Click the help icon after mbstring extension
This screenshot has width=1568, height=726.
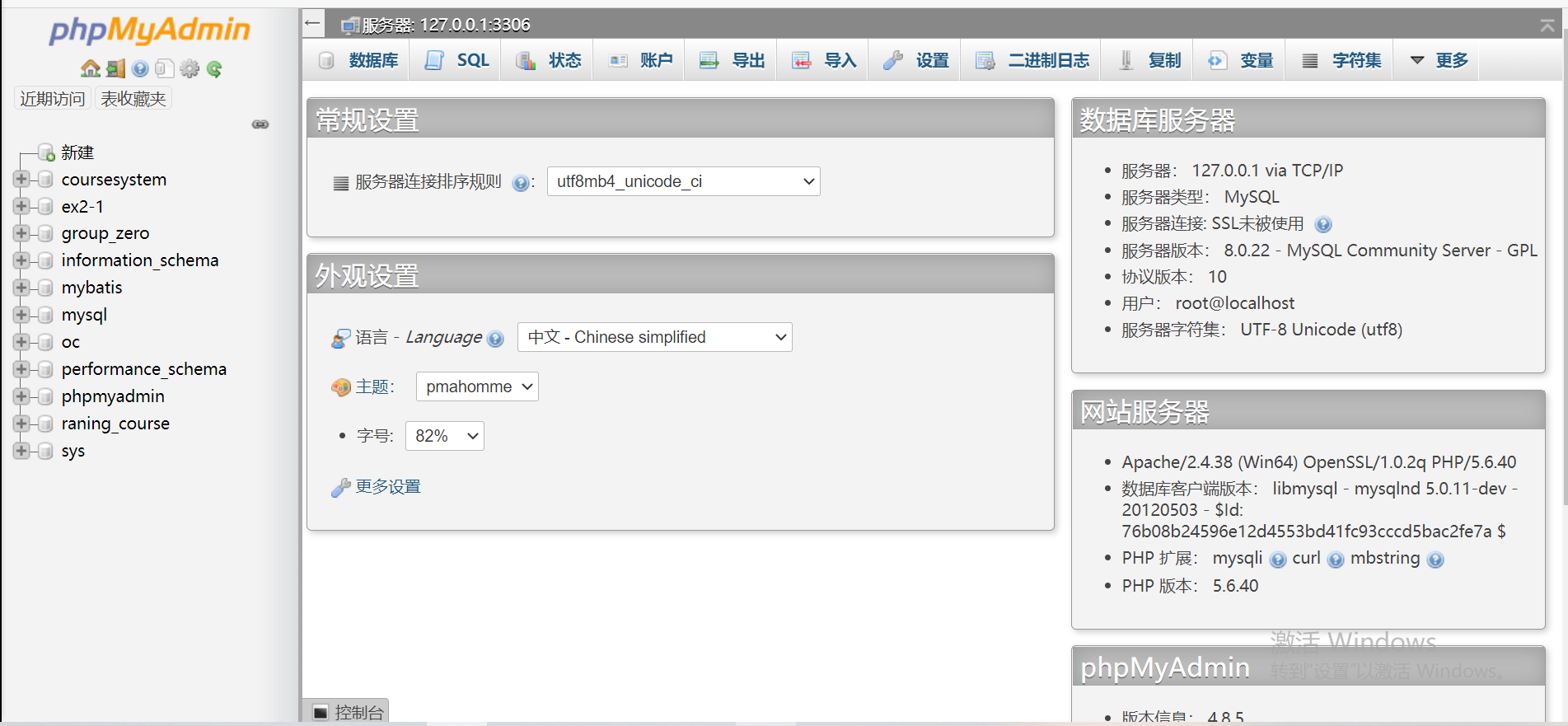coord(1435,560)
